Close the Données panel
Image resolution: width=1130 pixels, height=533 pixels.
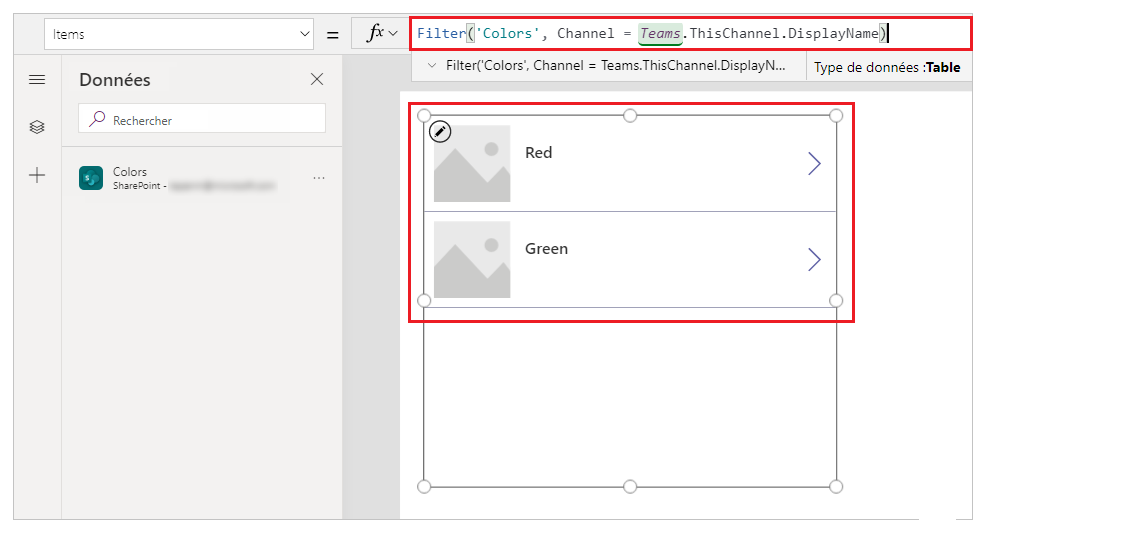(316, 79)
